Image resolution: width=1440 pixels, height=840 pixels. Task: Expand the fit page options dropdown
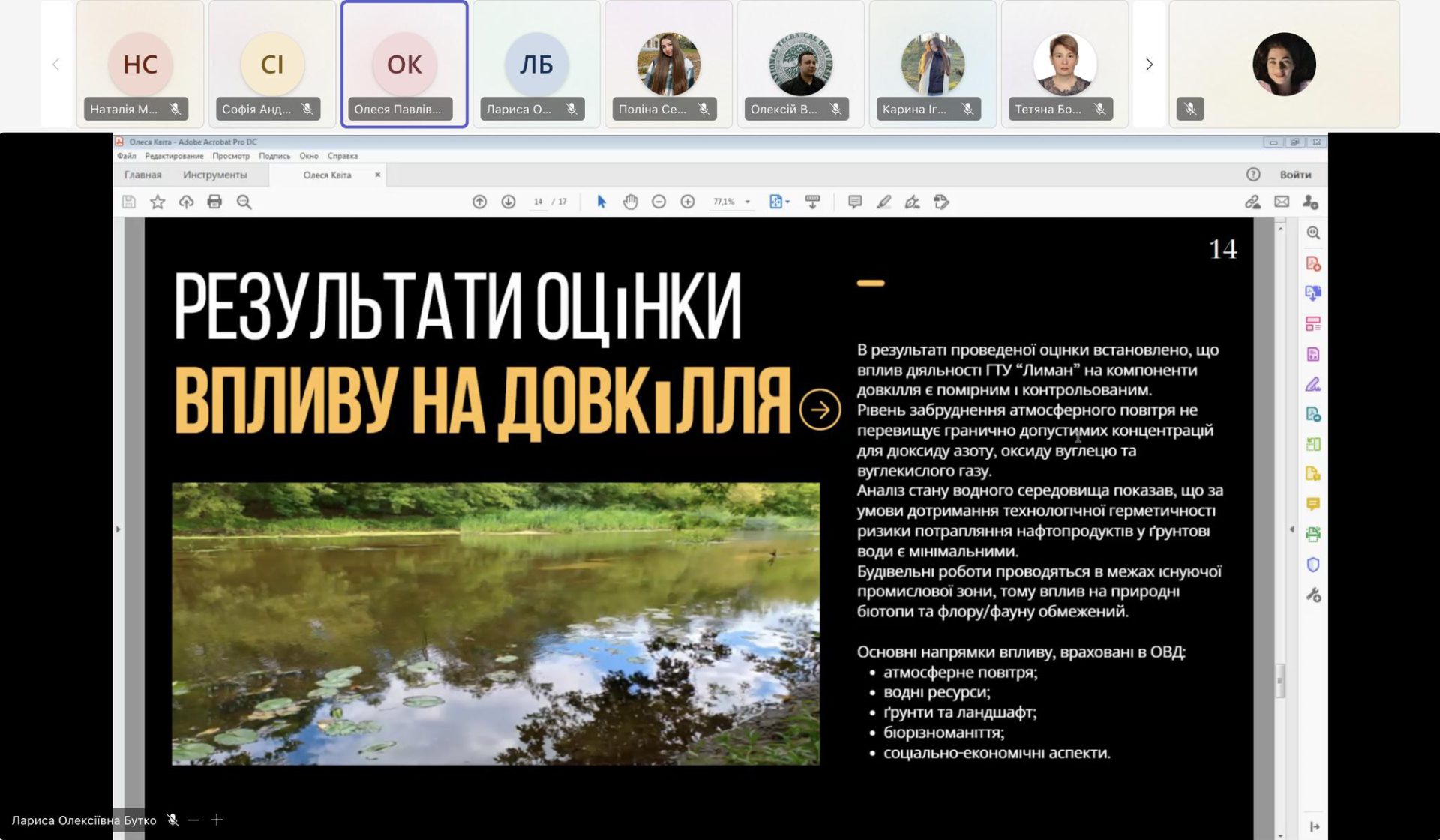pyautogui.click(x=787, y=202)
